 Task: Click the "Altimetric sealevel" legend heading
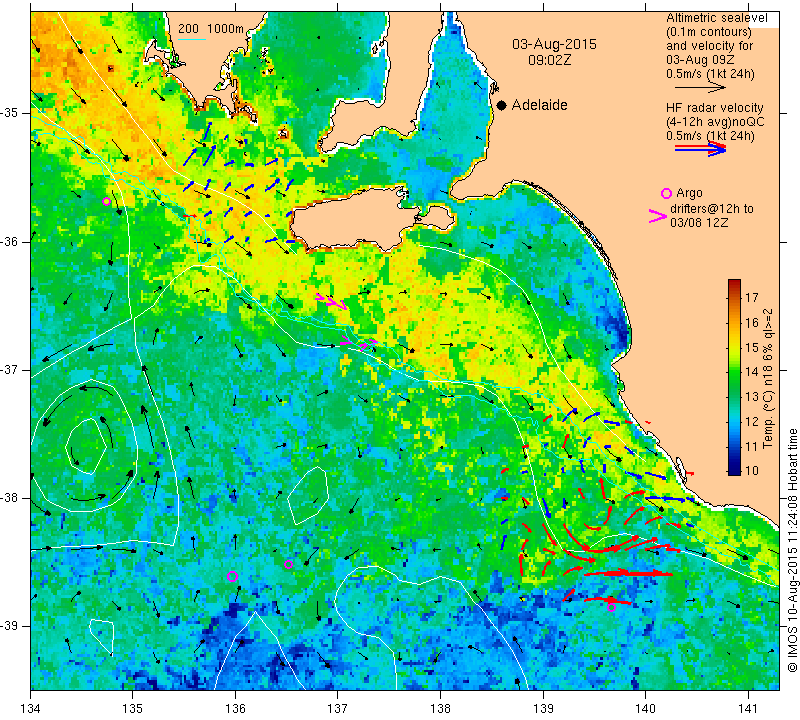716,18
